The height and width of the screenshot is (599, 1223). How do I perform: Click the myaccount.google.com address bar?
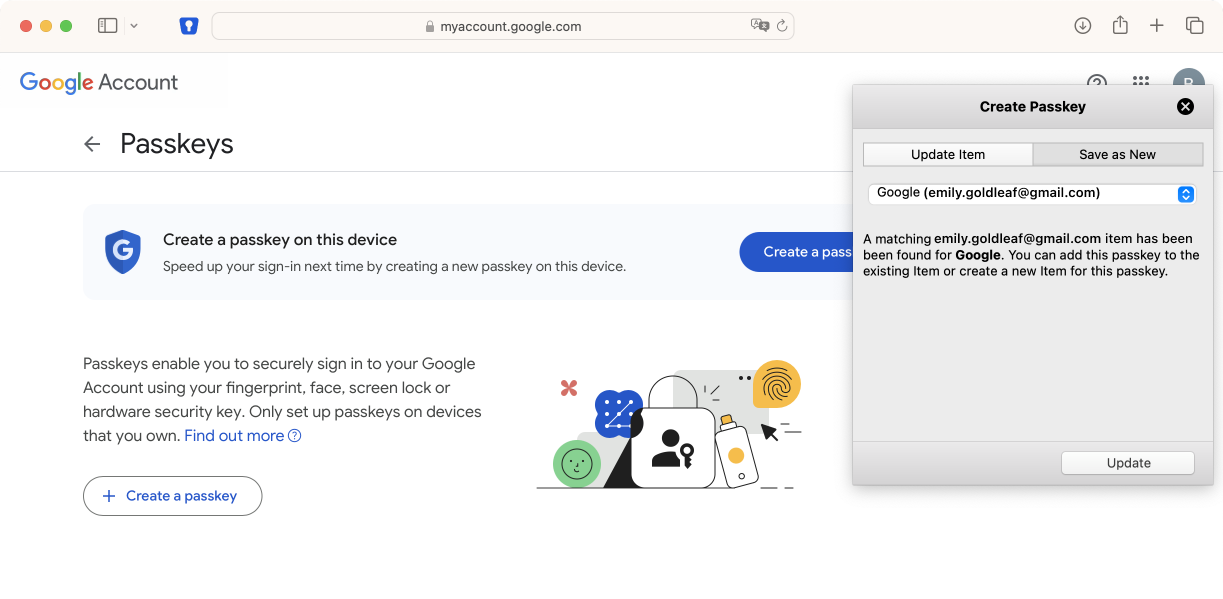[x=503, y=26]
